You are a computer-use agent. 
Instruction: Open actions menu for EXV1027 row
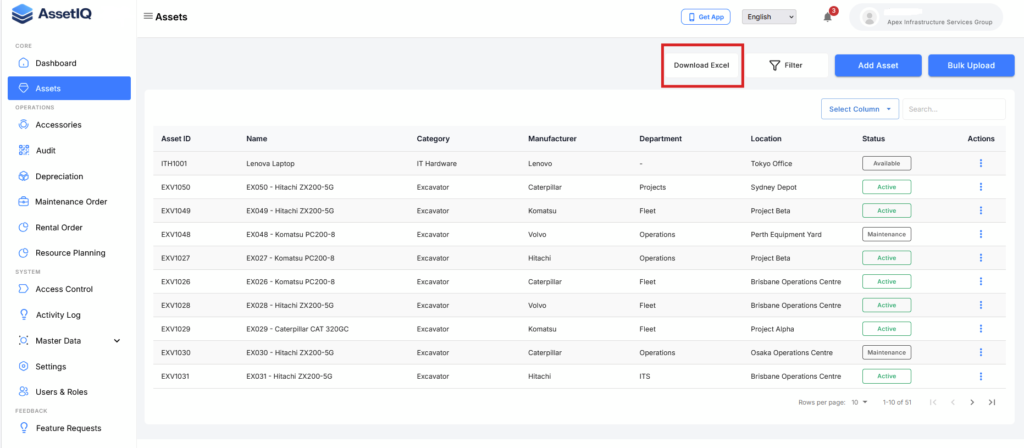click(981, 258)
